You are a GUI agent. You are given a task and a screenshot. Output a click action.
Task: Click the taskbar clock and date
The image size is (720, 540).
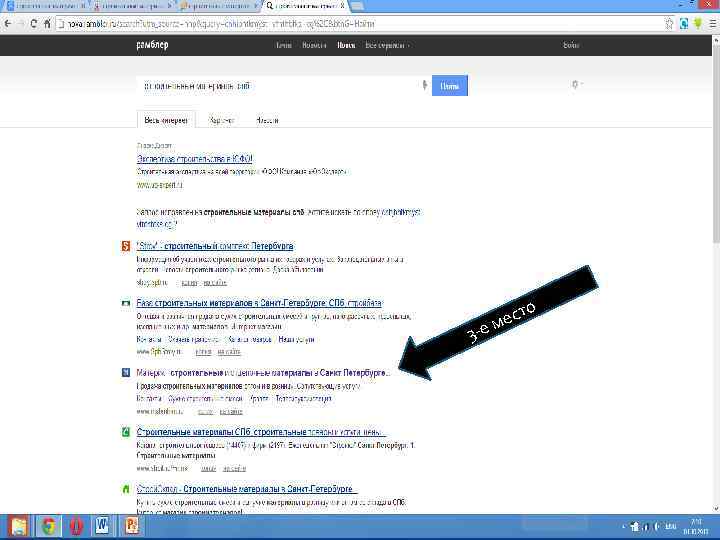coord(696,527)
